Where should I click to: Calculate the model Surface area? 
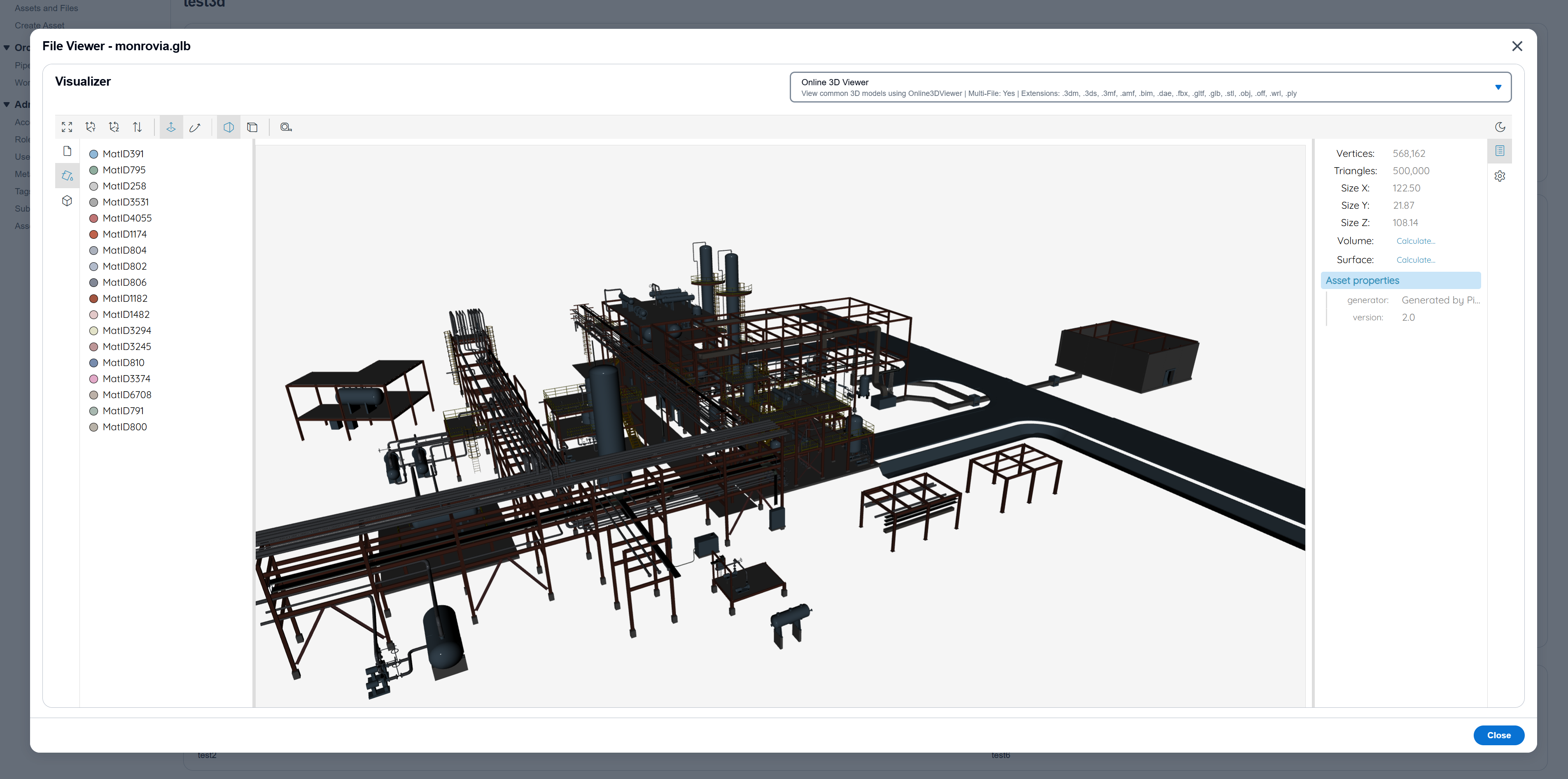(1416, 260)
